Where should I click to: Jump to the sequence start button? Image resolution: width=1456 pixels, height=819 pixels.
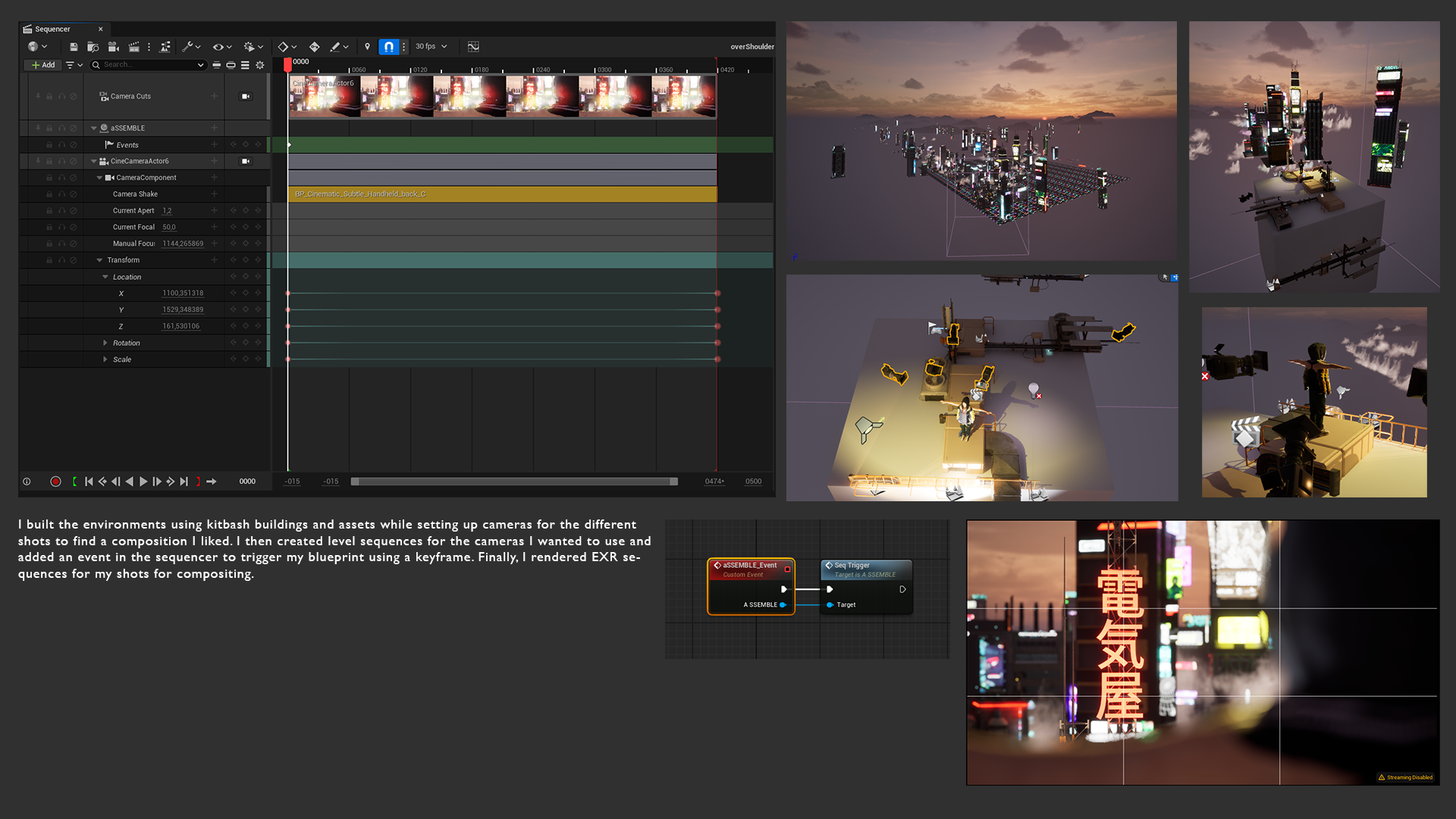coord(89,482)
